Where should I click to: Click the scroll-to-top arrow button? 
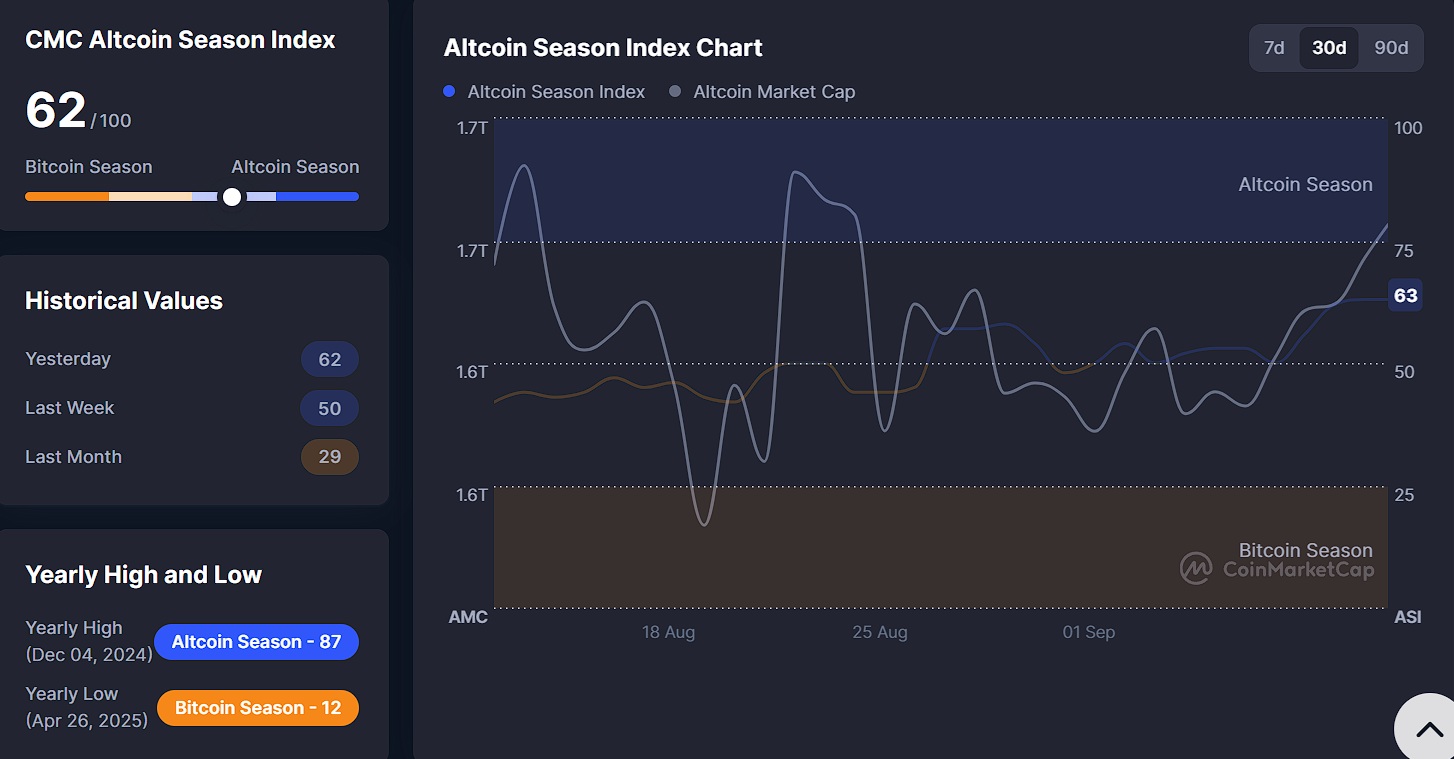tap(1428, 729)
